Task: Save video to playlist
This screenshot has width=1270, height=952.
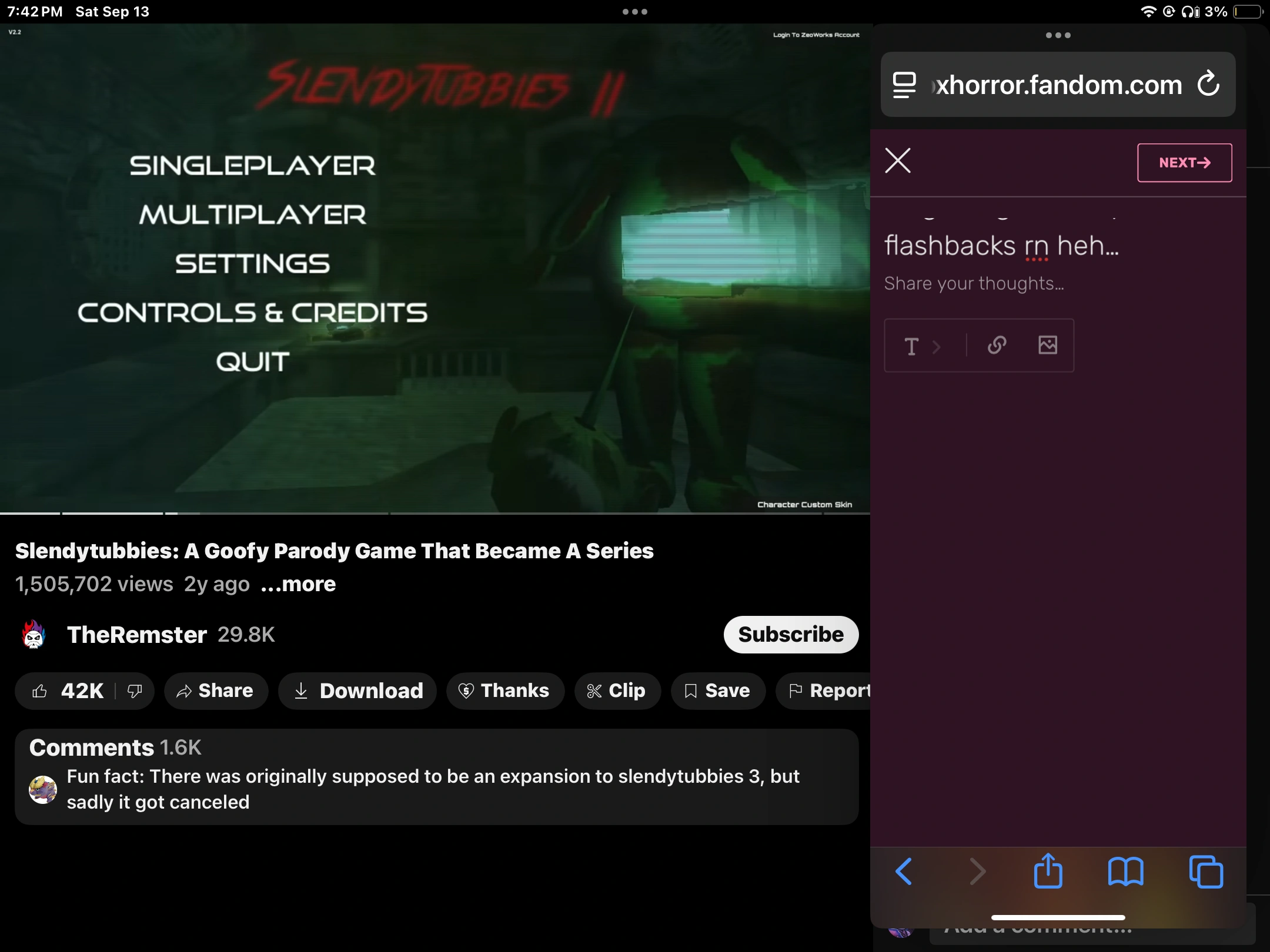Action: (718, 691)
